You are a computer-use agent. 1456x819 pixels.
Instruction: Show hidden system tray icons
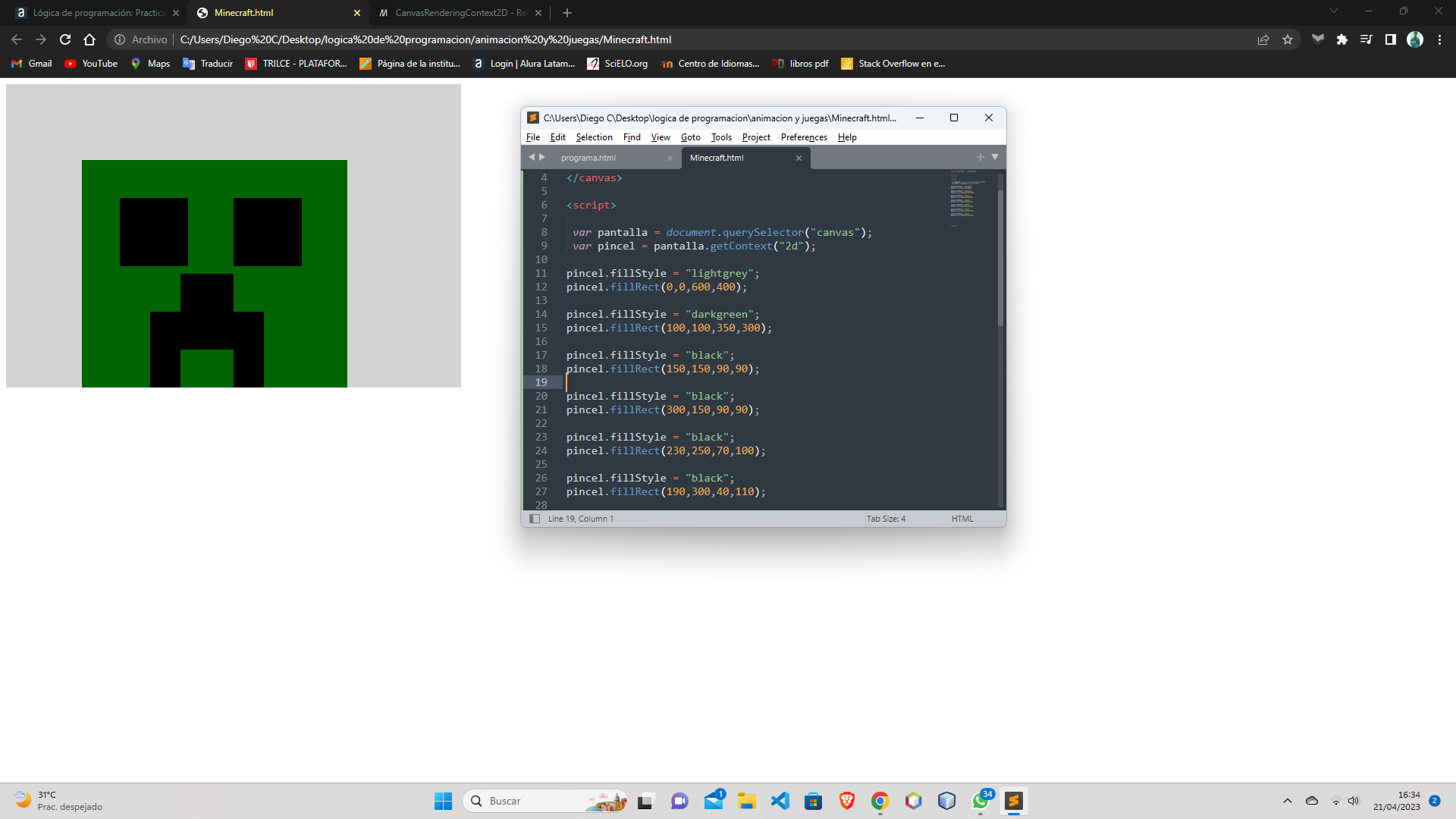(x=1288, y=801)
